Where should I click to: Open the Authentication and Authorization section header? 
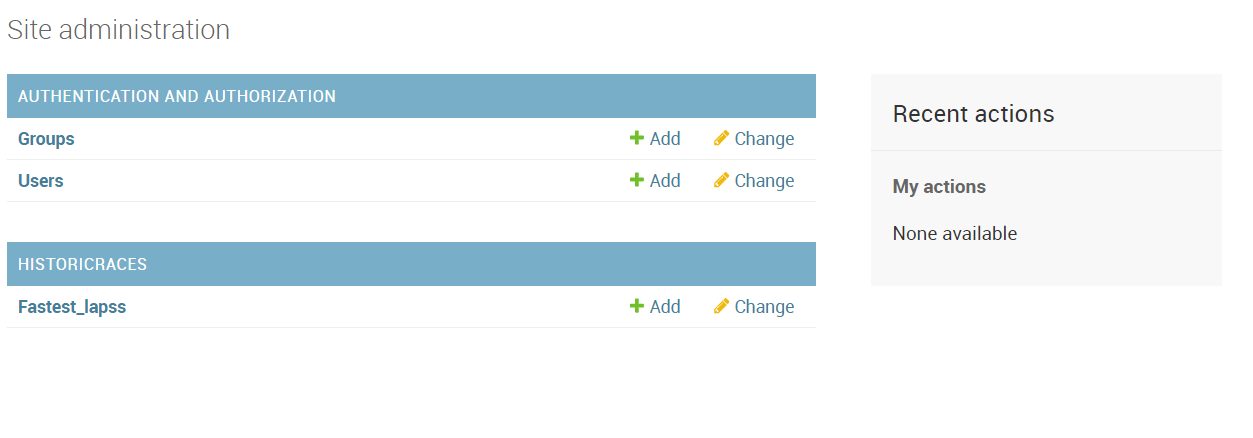(177, 96)
